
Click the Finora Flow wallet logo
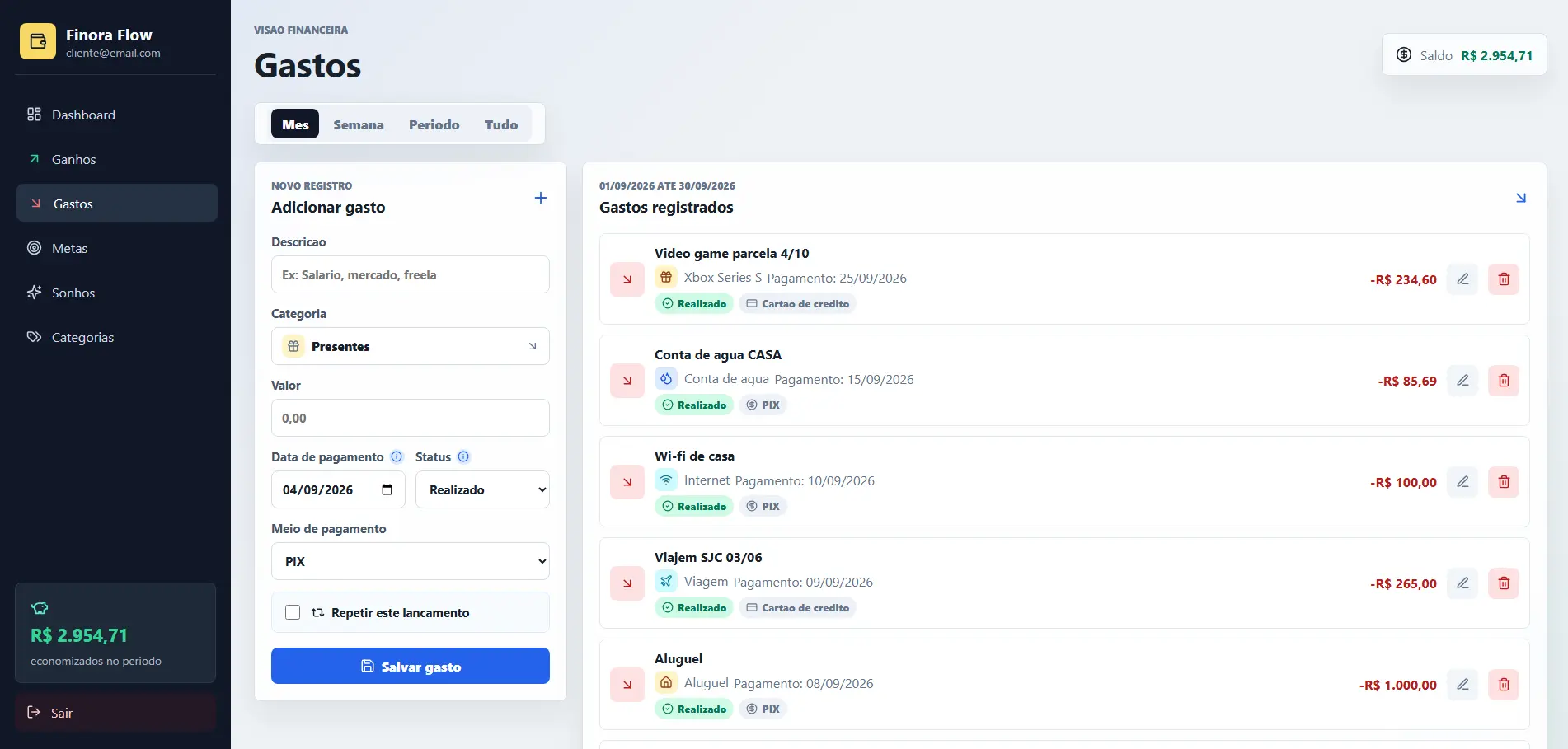38,41
